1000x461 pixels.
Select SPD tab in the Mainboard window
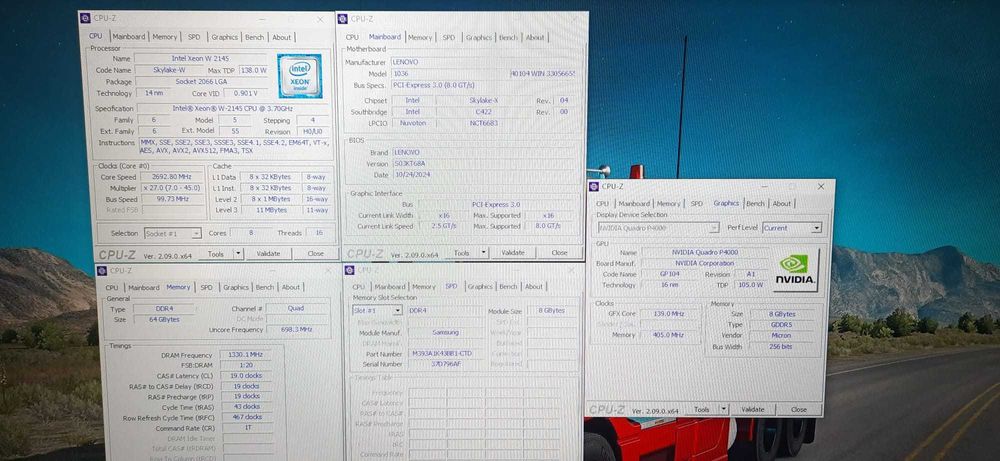coord(449,38)
